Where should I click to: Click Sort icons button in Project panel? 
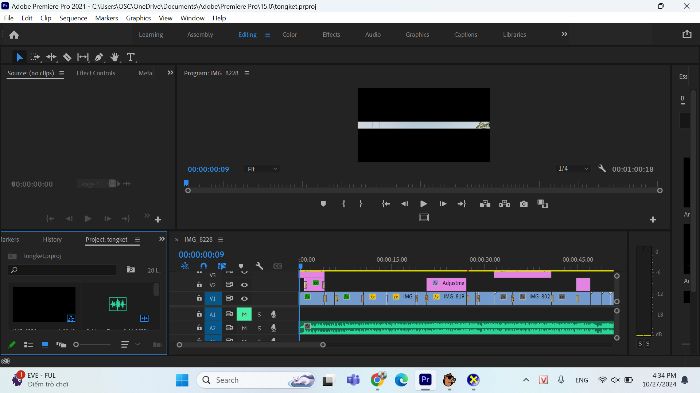[125, 344]
